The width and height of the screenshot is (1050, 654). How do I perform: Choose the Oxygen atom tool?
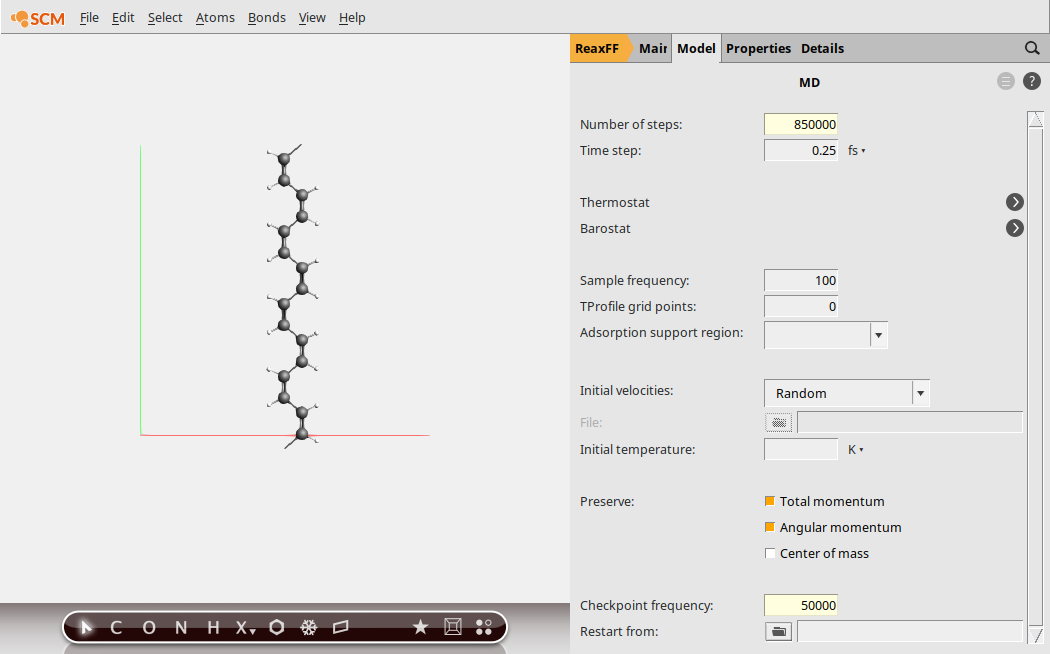(149, 627)
